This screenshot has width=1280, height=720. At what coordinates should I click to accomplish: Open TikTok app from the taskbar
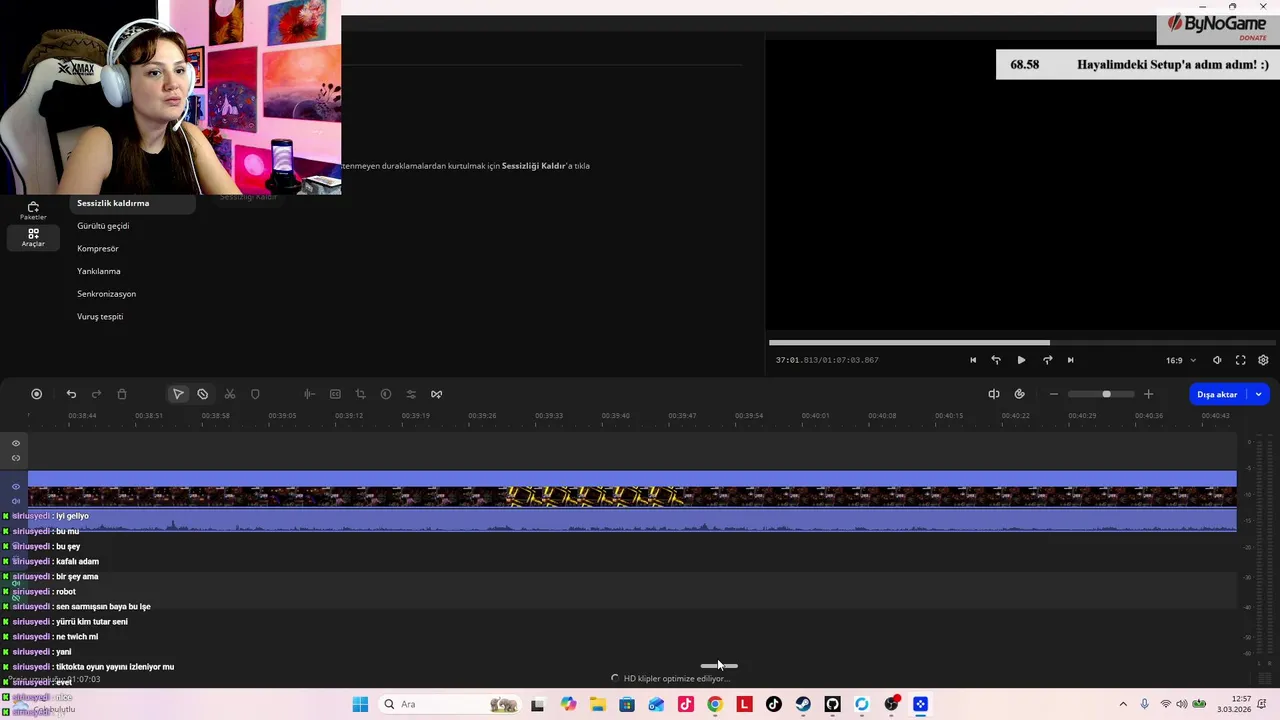(x=774, y=704)
